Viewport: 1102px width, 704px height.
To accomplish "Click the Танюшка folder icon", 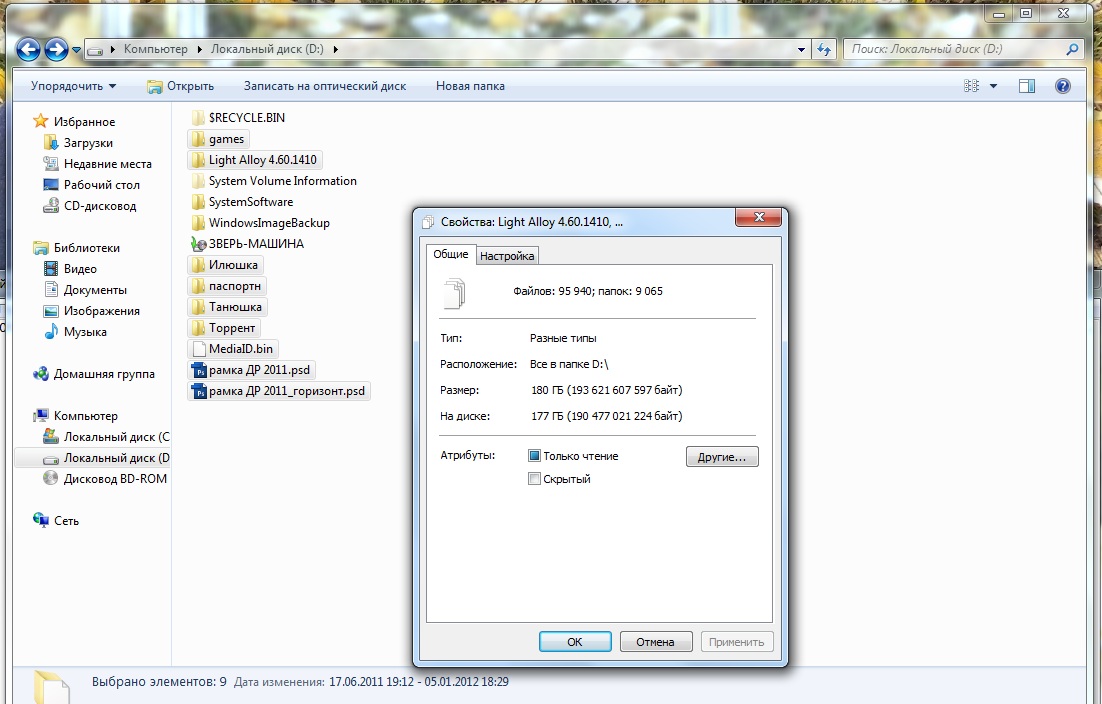I will pyautogui.click(x=198, y=307).
